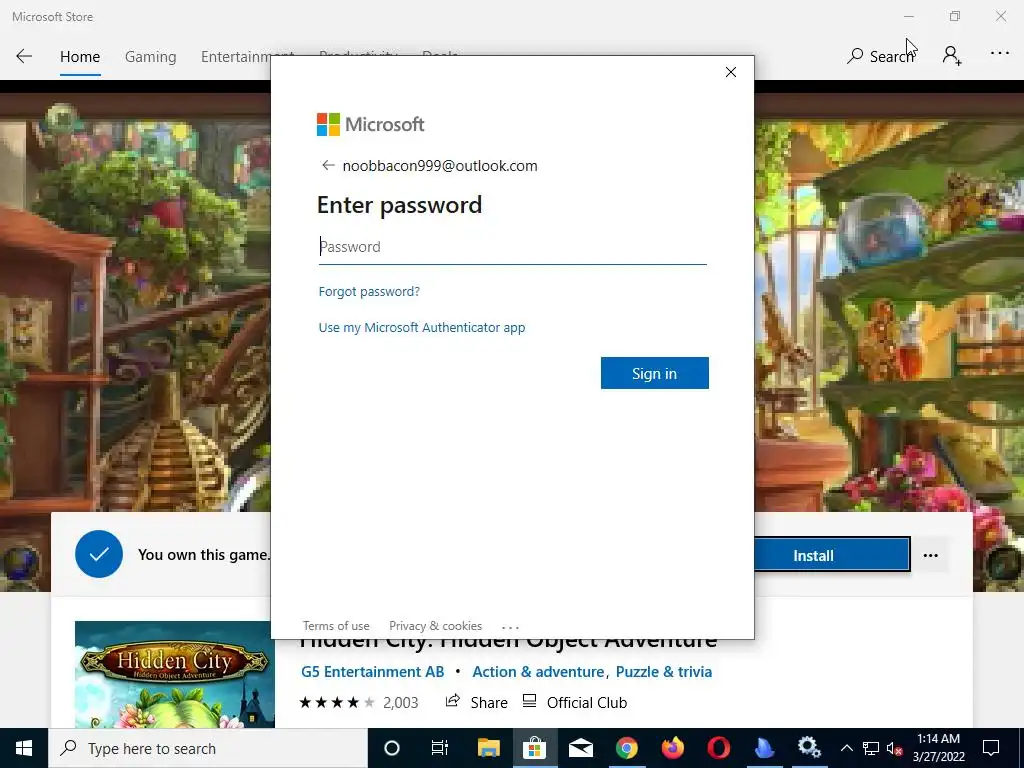Open Search in Microsoft Store
Viewport: 1024px width, 768px height.
(880, 56)
